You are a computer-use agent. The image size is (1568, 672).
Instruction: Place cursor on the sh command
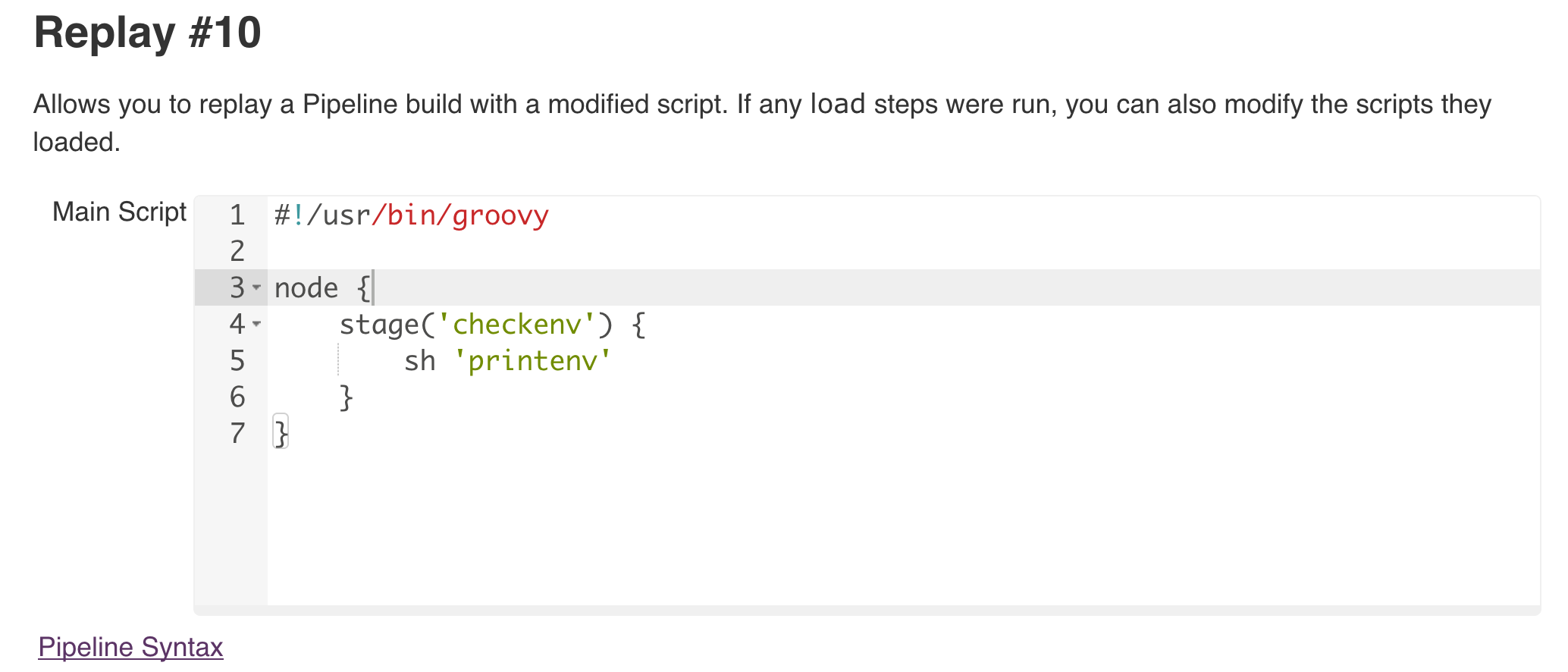point(419,361)
